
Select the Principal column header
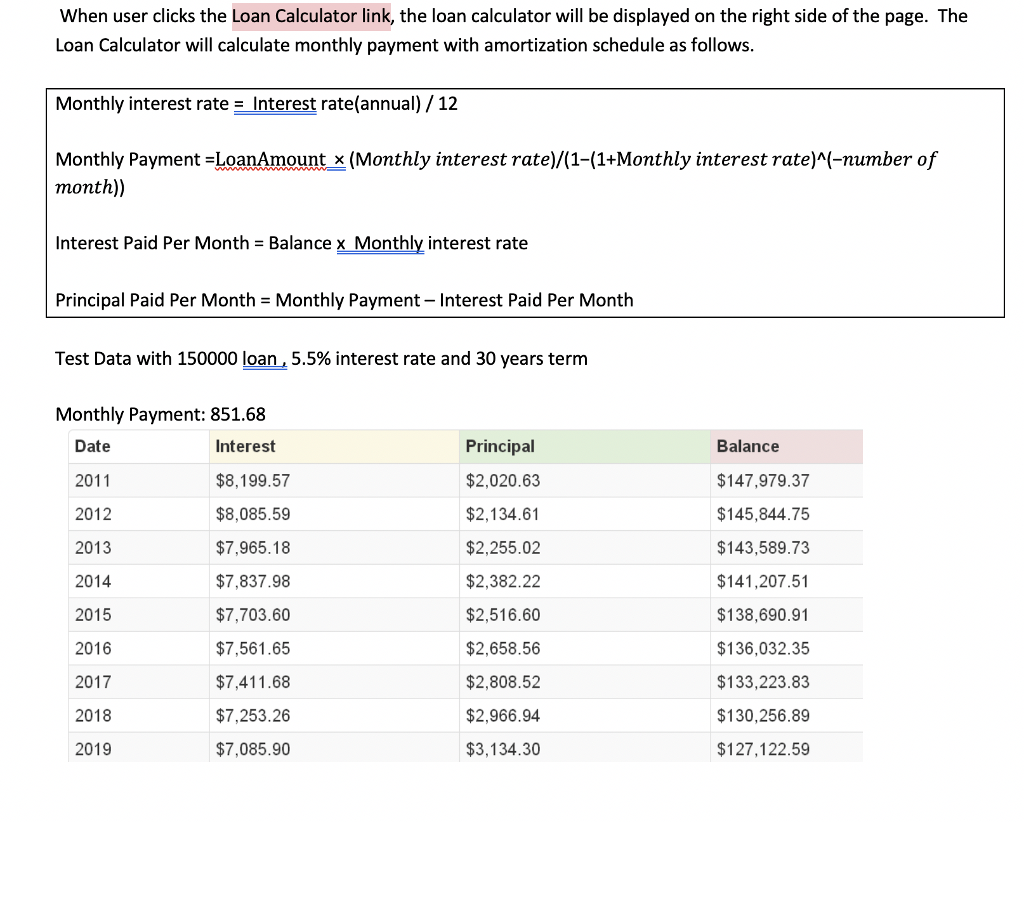(584, 447)
